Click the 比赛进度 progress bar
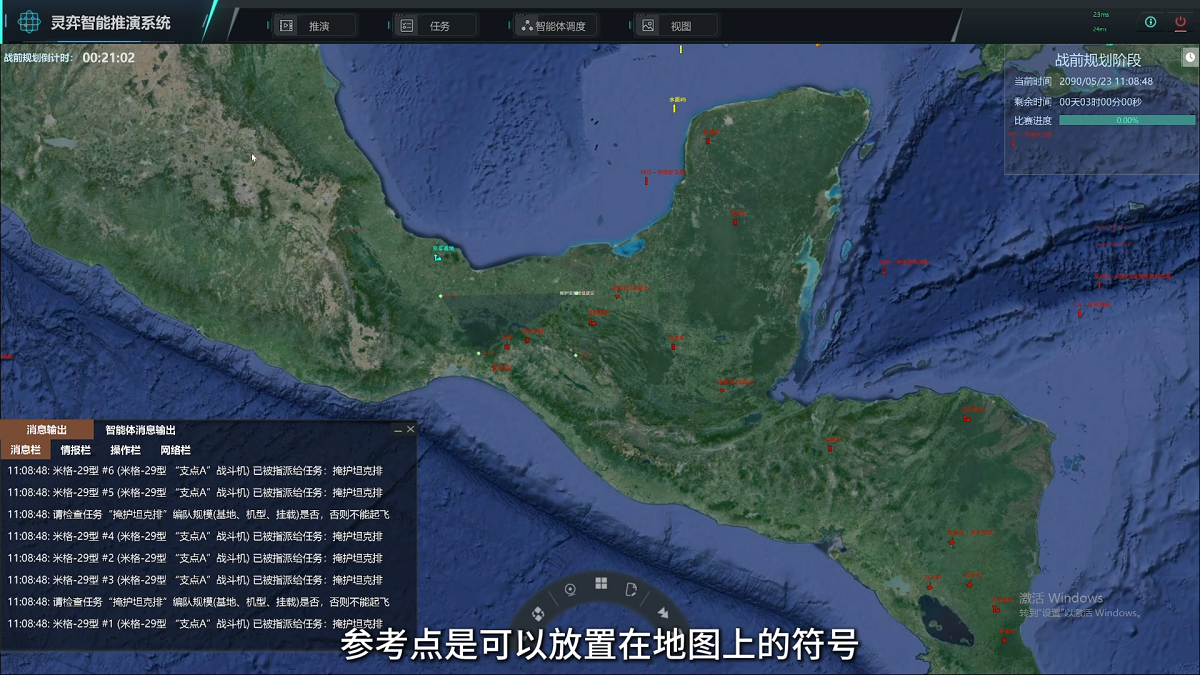Image resolution: width=1200 pixels, height=675 pixels. (1126, 120)
